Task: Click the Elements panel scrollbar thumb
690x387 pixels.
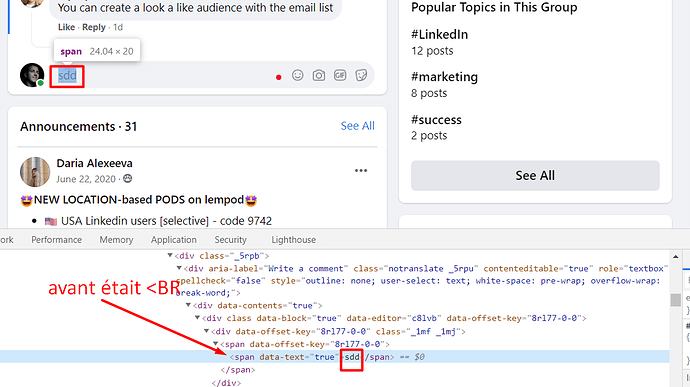Action: tap(675, 300)
